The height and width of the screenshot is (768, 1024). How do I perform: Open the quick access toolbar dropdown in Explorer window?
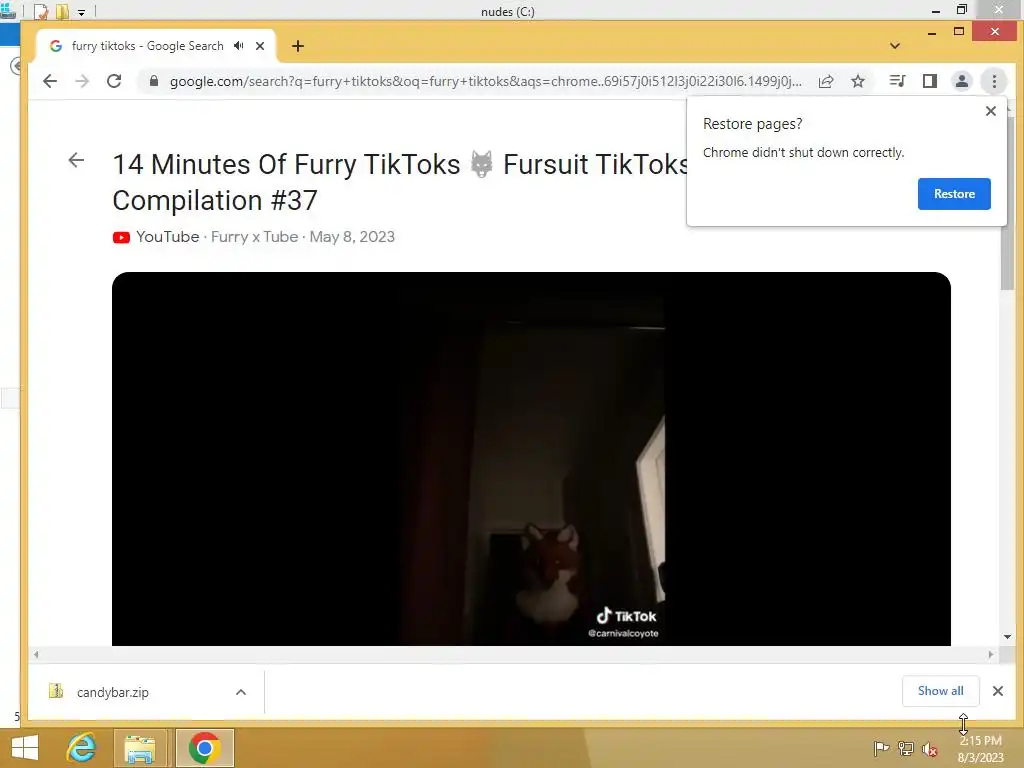[82, 12]
